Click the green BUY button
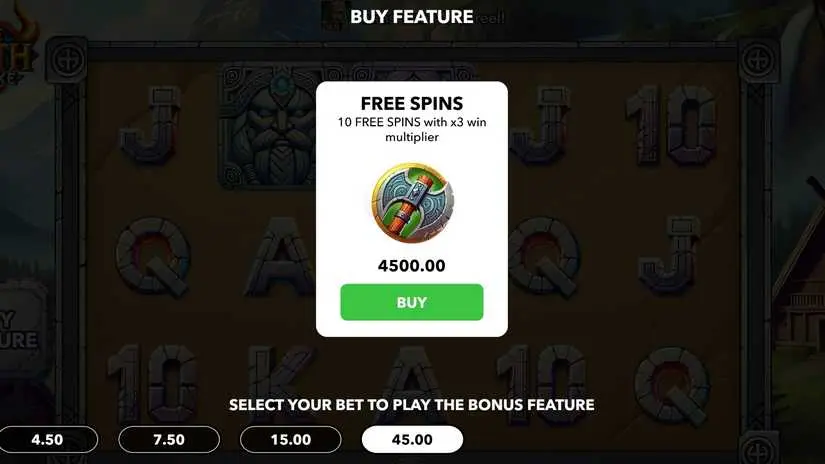Viewport: 825px width, 464px height. (x=411, y=302)
